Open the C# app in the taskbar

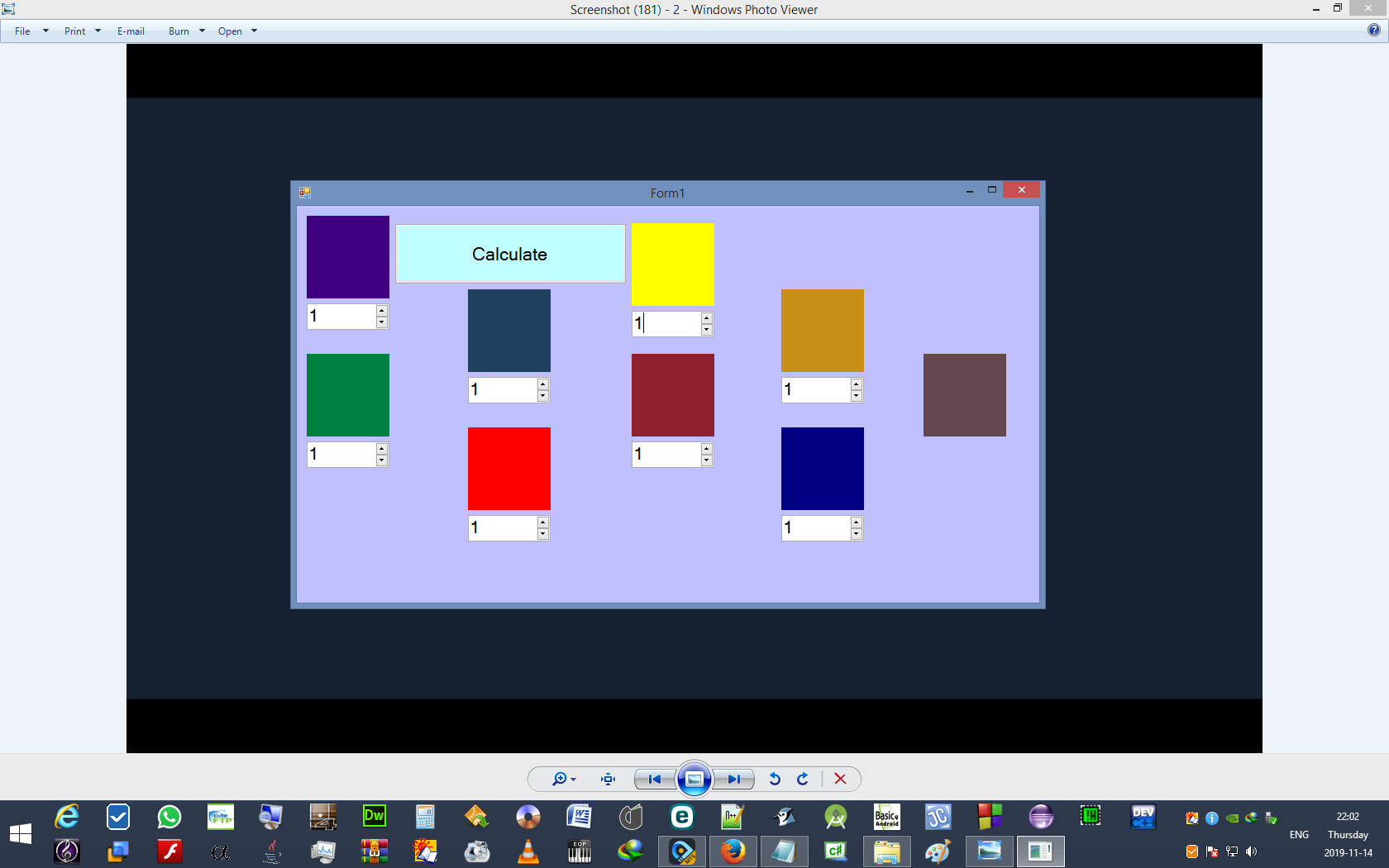pos(836,851)
